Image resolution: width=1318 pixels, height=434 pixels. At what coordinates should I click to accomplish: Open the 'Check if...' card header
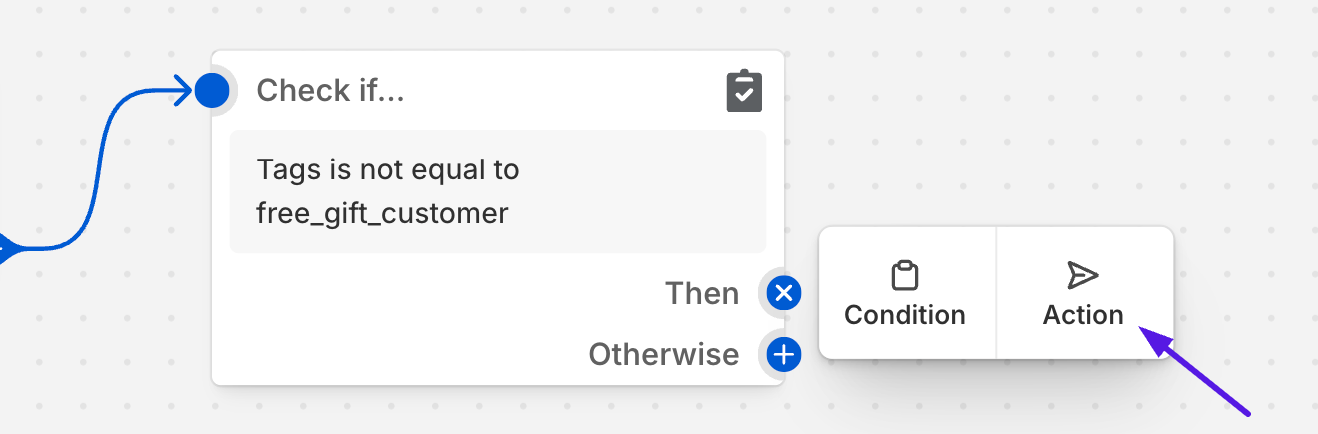(331, 91)
